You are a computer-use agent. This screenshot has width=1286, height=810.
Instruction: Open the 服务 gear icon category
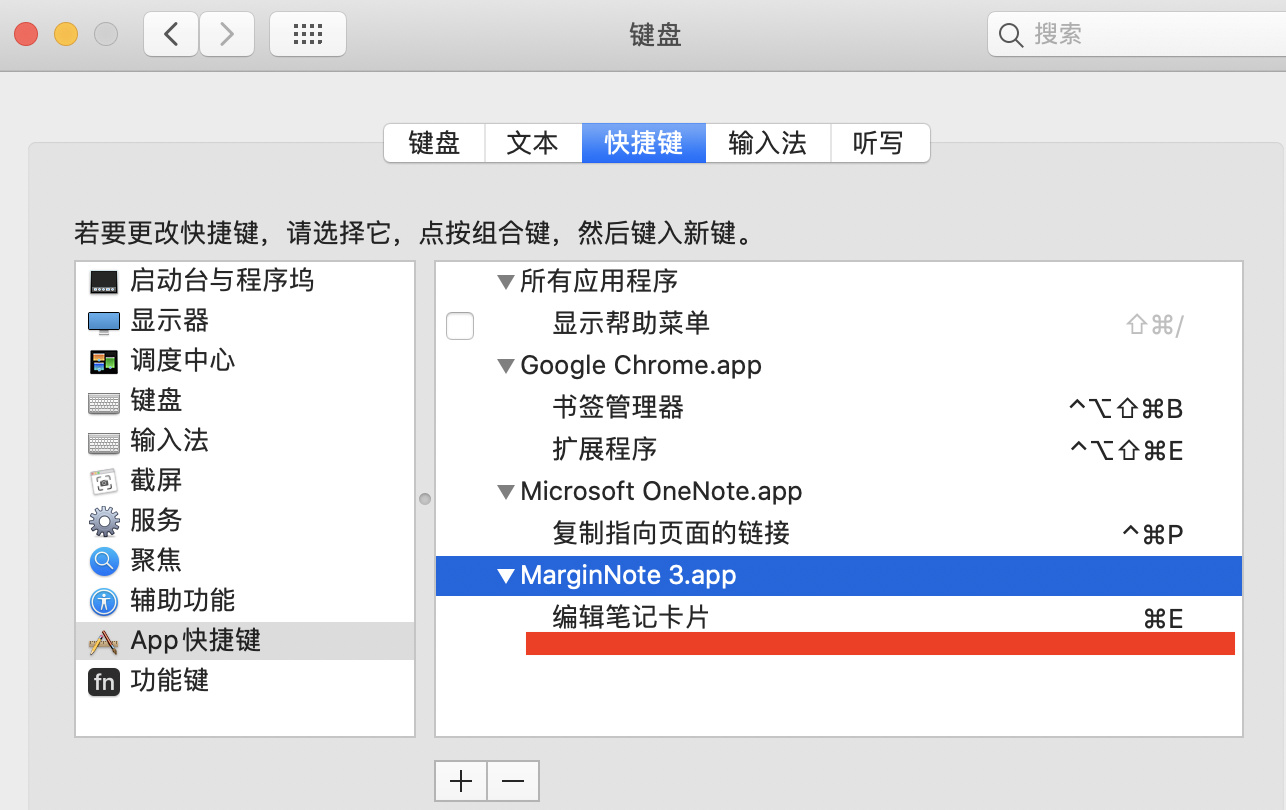point(104,521)
